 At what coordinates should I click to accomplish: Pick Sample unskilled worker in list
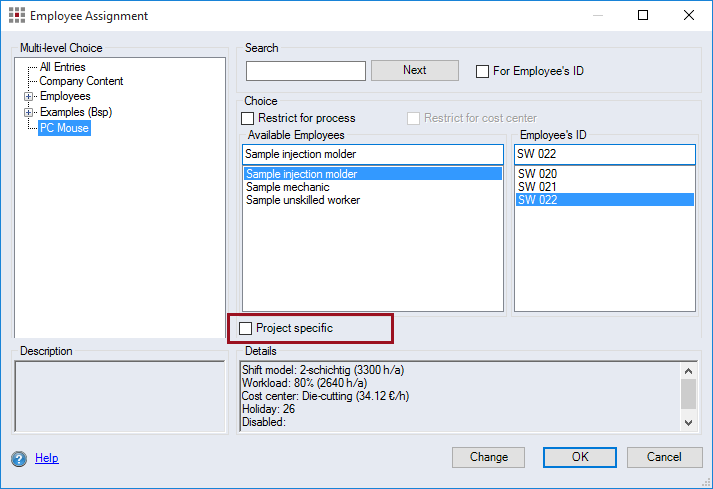(x=303, y=200)
